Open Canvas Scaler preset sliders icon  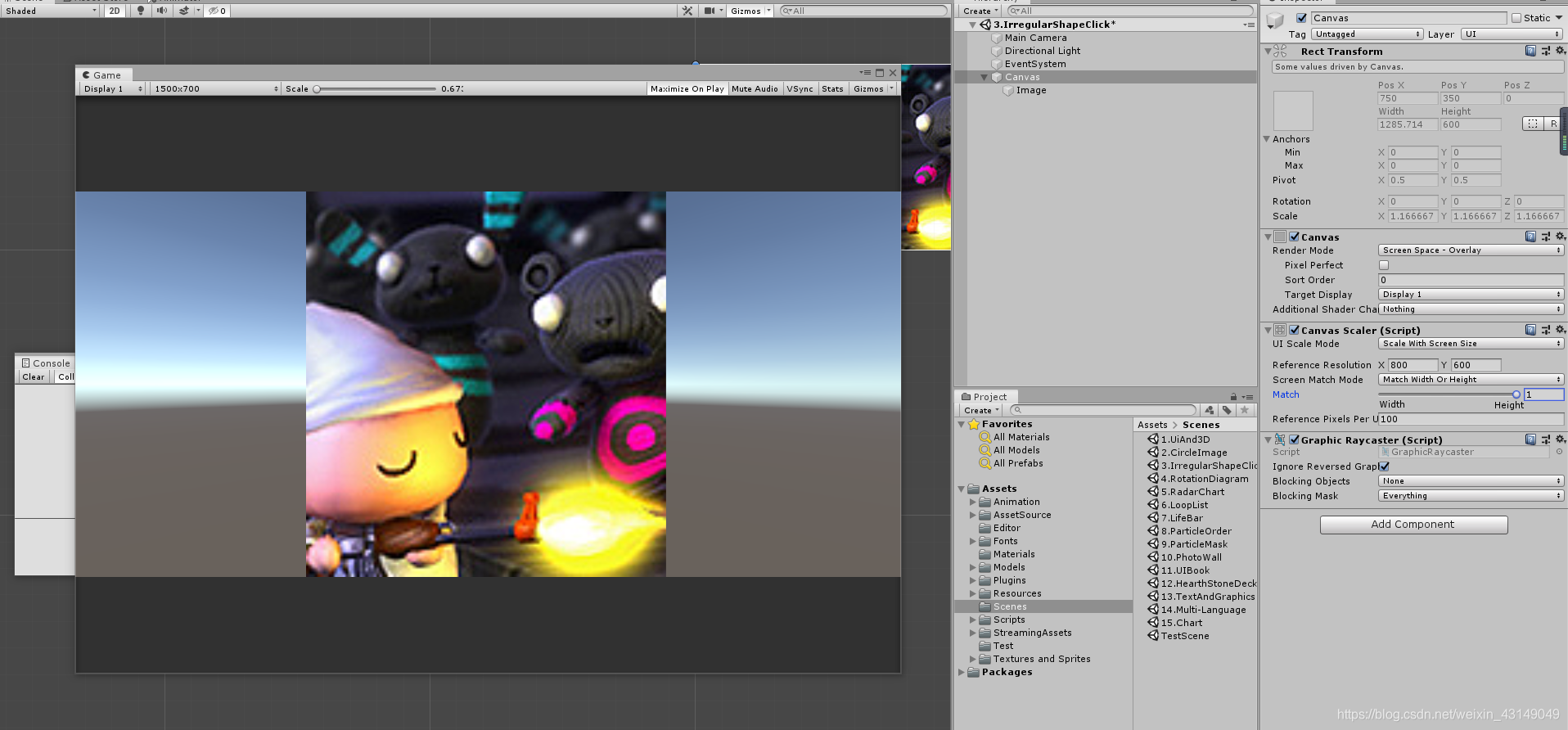(1545, 330)
